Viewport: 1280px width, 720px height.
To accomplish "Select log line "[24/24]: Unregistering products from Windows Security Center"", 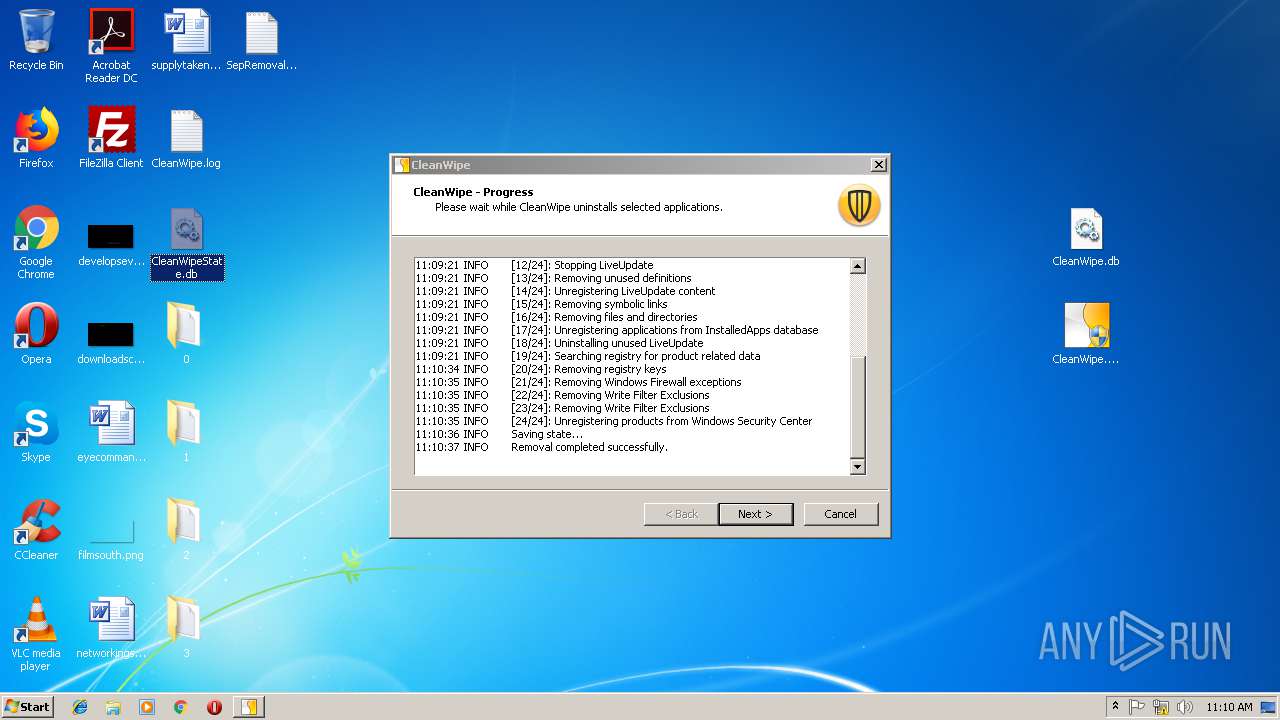I will (661, 421).
